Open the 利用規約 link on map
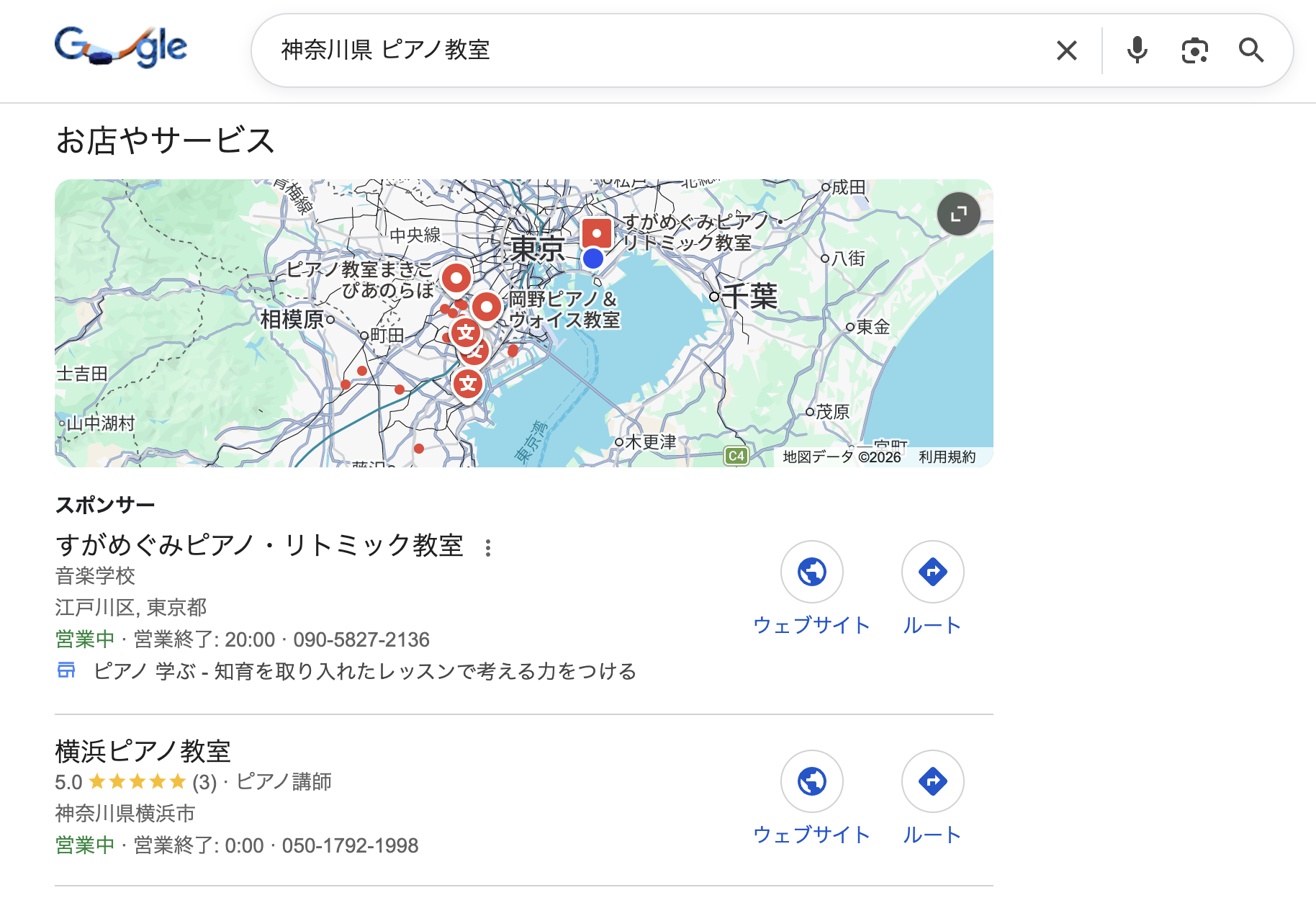This screenshot has width=1316, height=903. point(947,457)
